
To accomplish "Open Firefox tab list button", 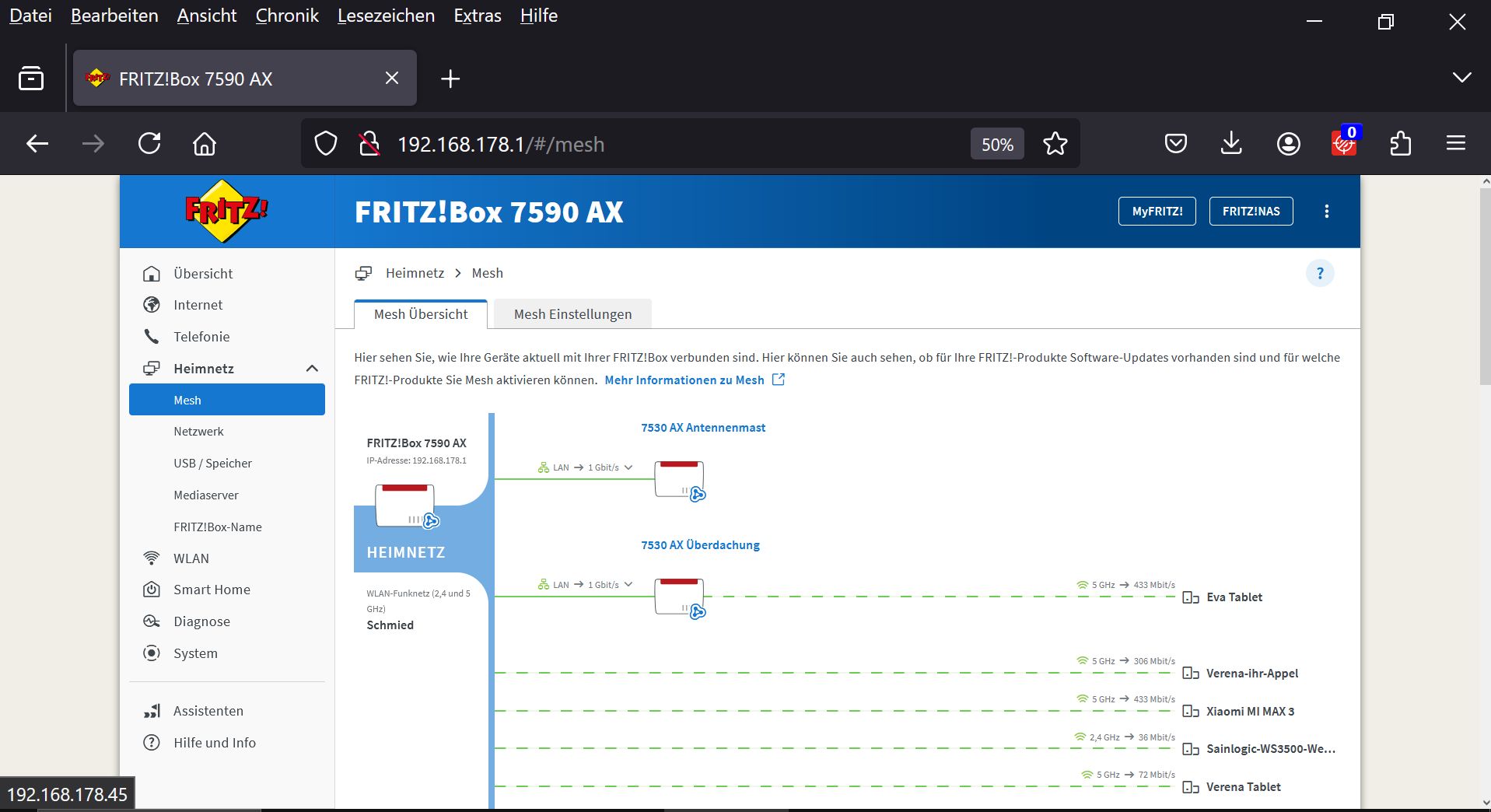I will [31, 79].
